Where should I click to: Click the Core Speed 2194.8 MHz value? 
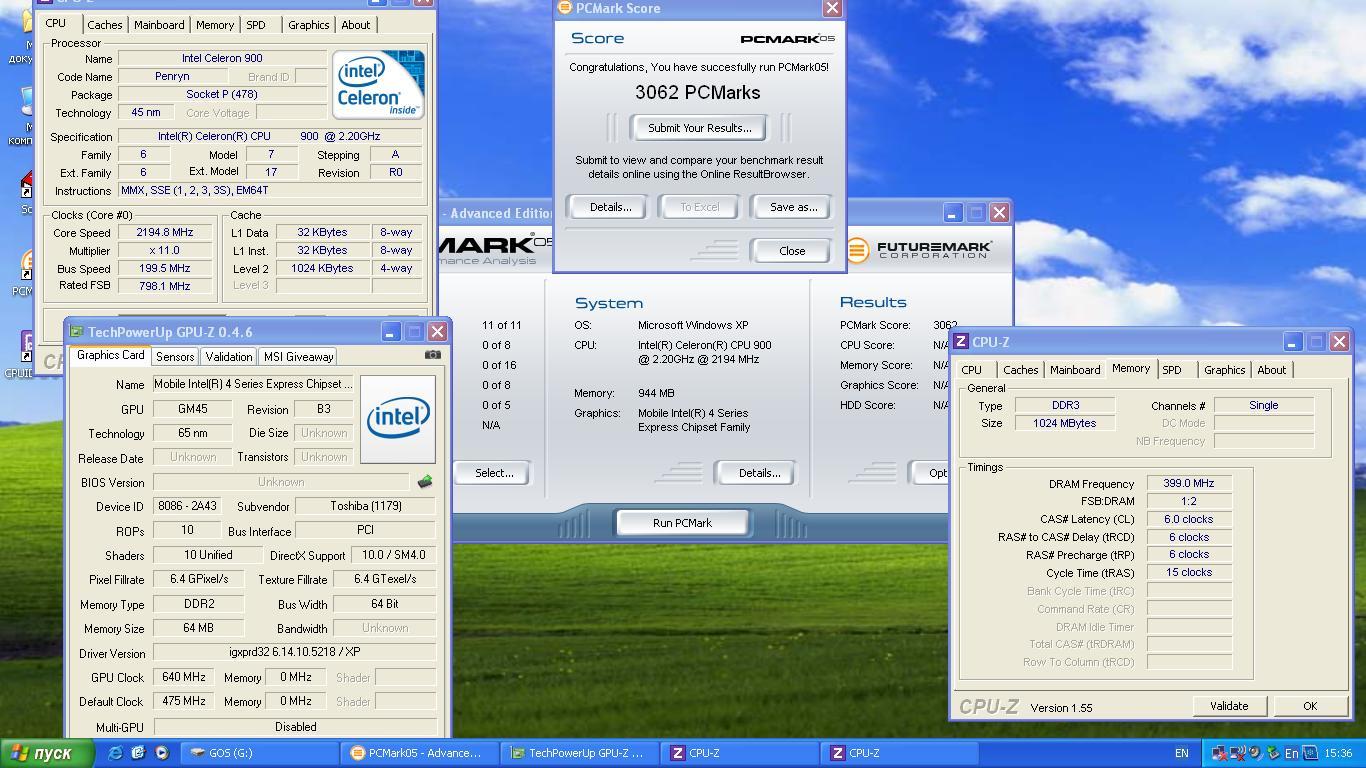163,232
